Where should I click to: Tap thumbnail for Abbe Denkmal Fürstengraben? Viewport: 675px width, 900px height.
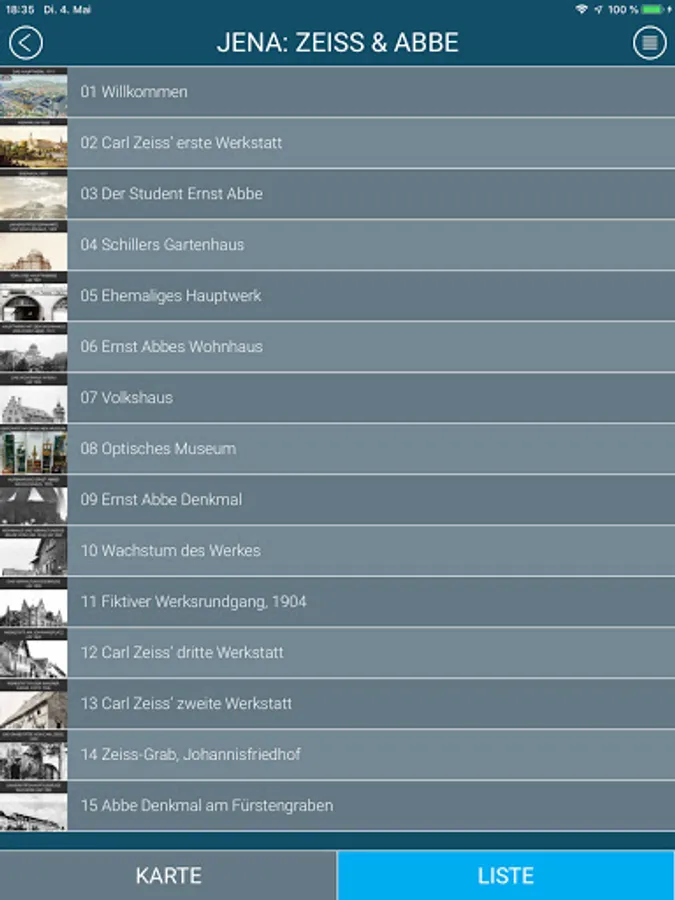point(33,805)
